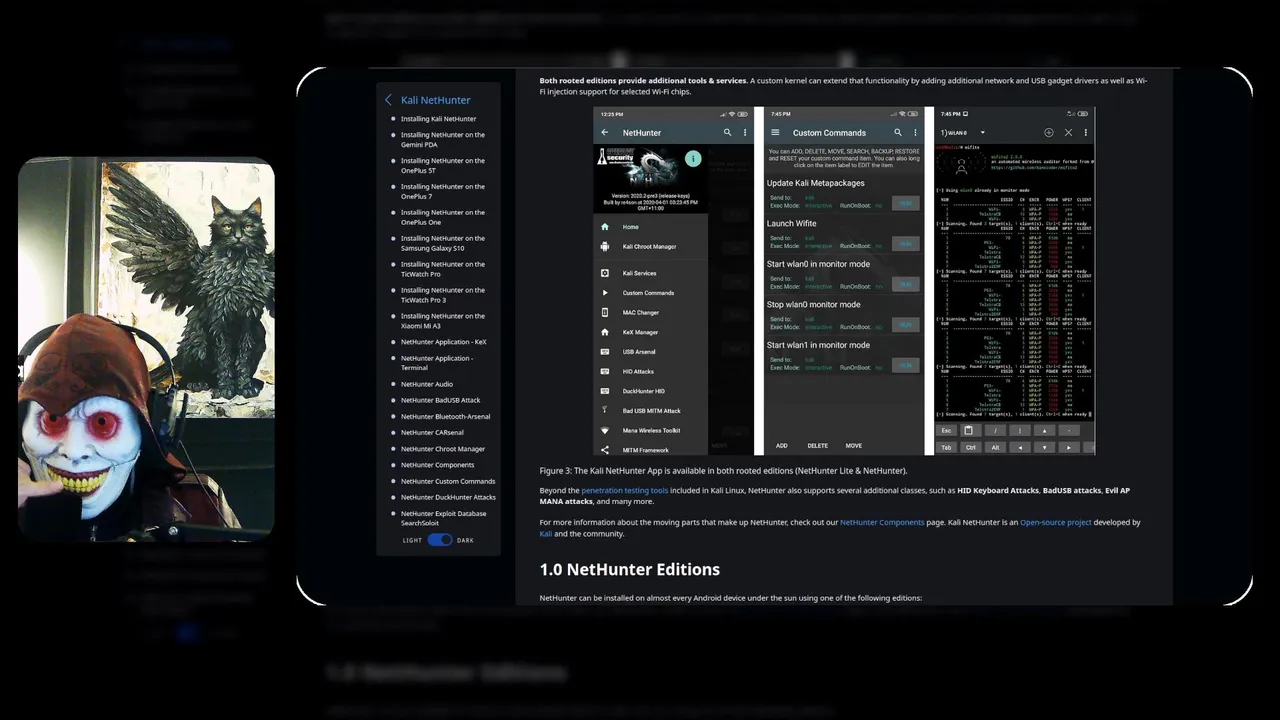Click the Mana Wireless Toolkit wifi icon
1280x720 pixels.
tap(604, 430)
